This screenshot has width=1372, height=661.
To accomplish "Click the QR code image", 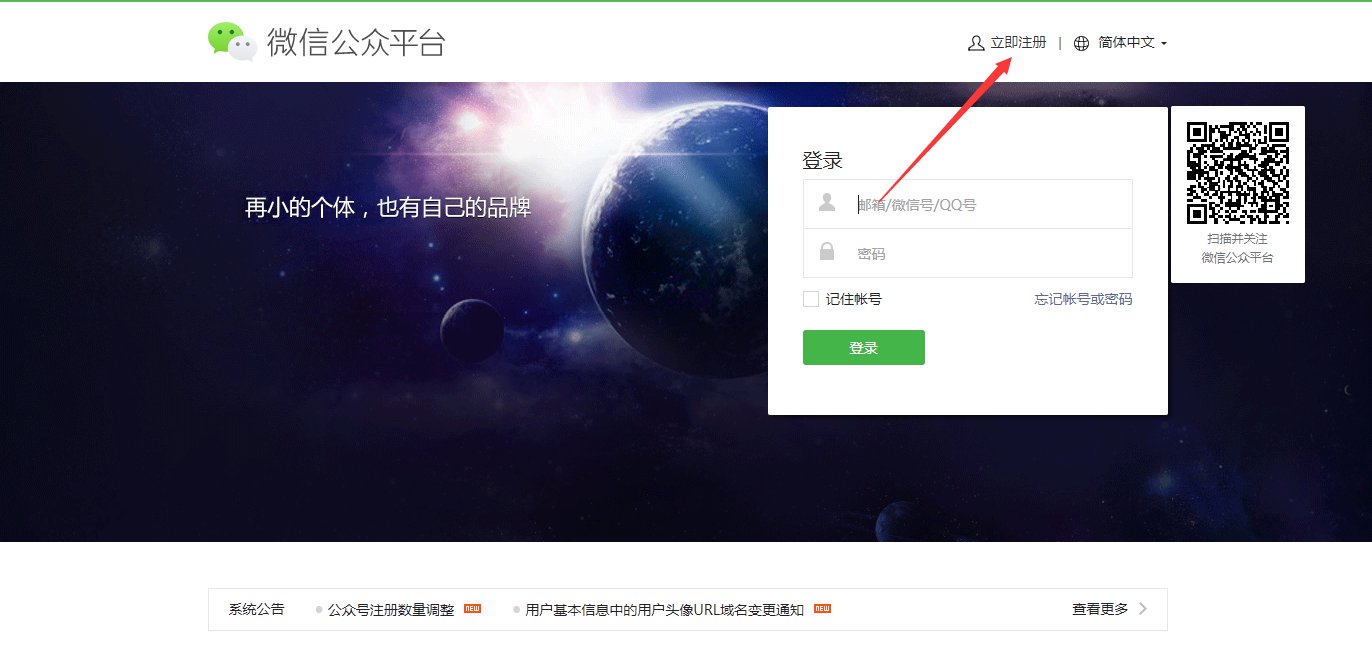I will pyautogui.click(x=1238, y=173).
